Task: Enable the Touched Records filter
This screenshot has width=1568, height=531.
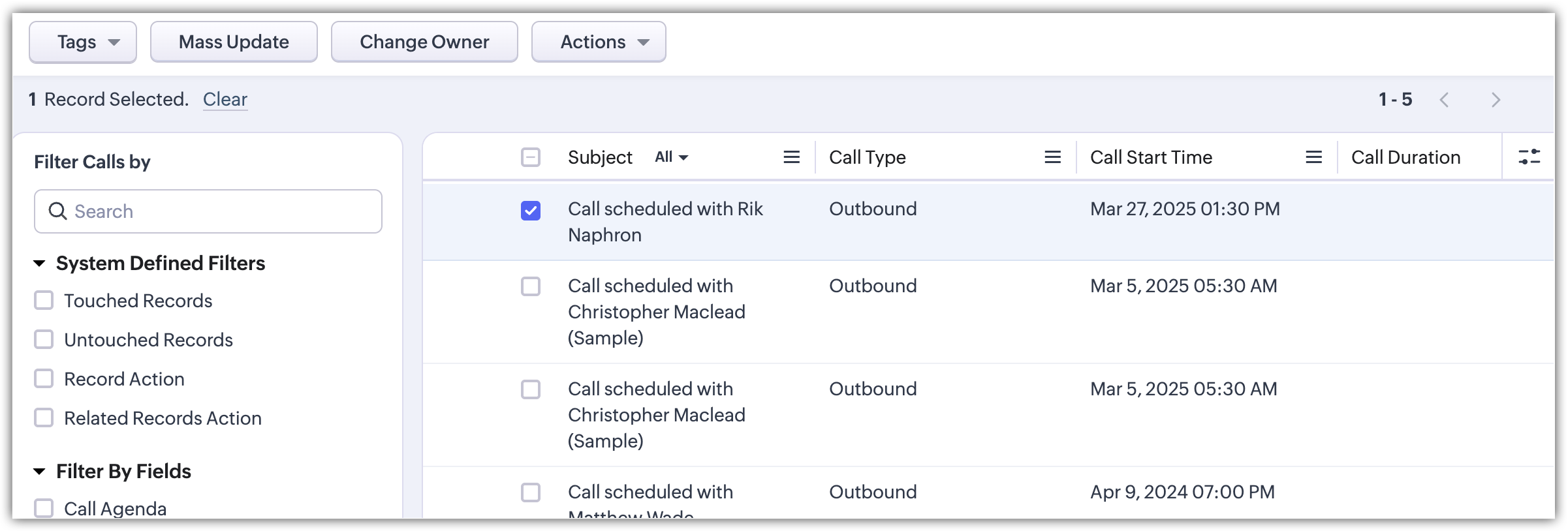Action: coord(44,301)
